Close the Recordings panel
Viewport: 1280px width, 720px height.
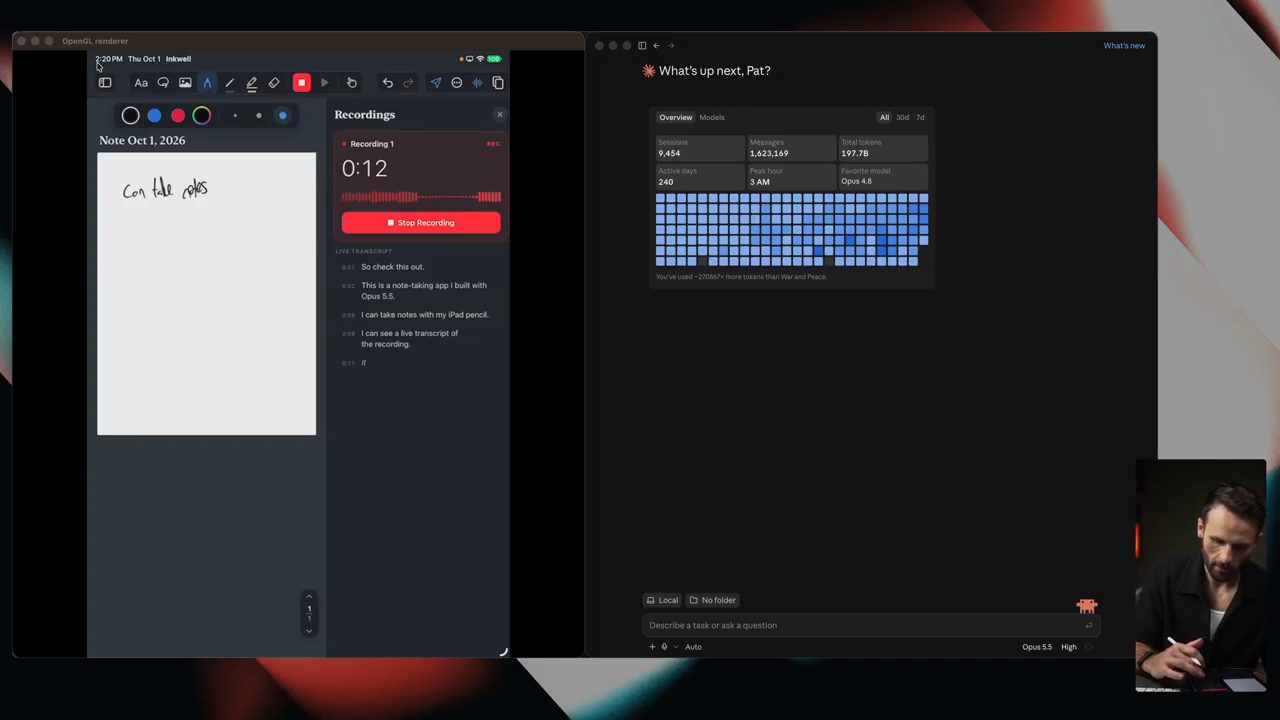tap(500, 115)
